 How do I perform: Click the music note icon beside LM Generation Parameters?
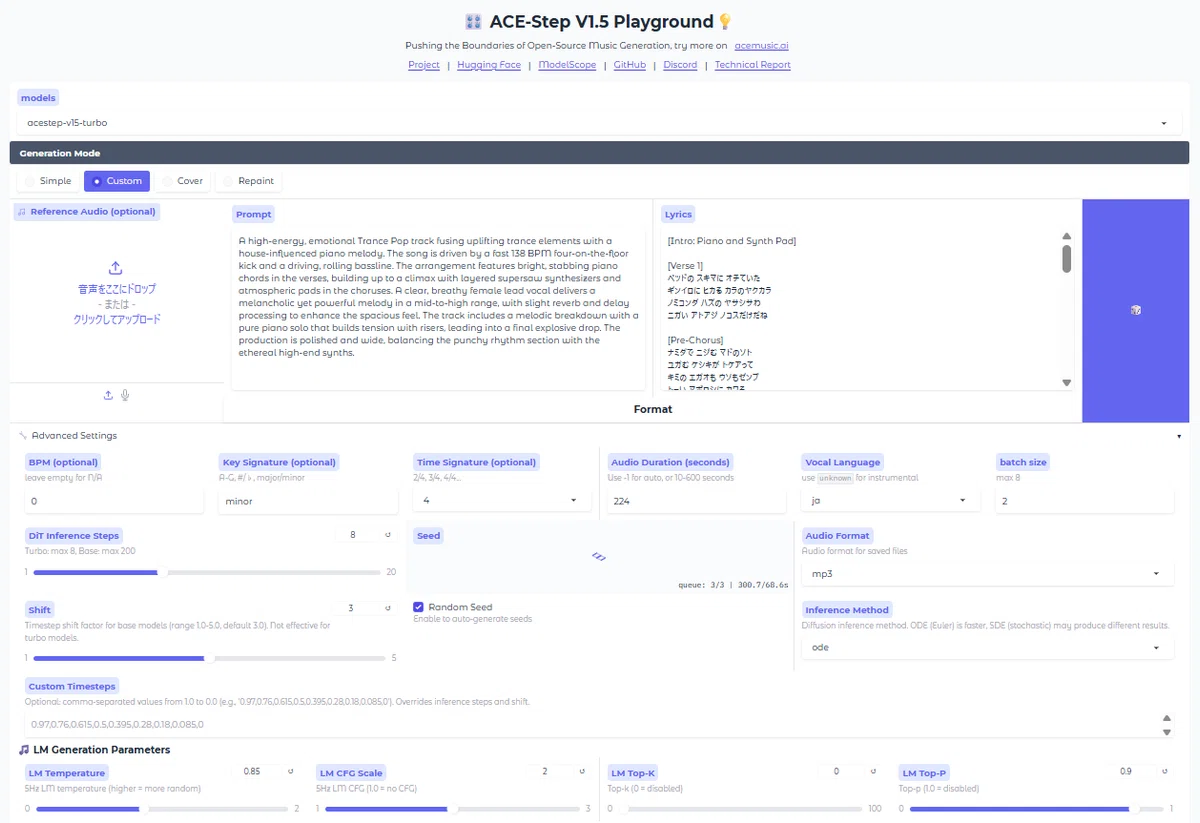23,750
